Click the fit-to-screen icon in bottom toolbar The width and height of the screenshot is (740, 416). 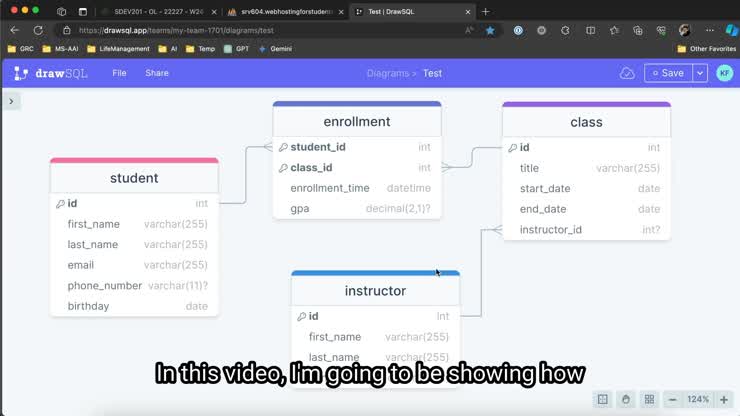point(603,399)
